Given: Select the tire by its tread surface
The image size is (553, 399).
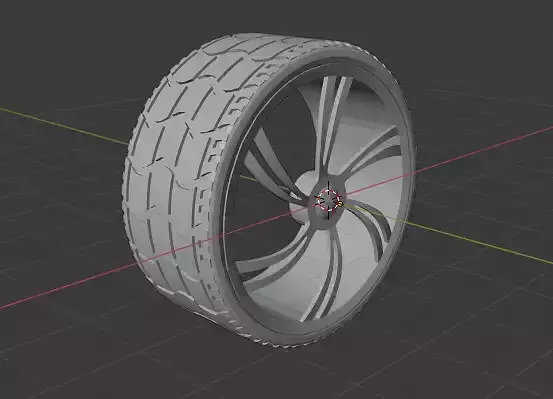Looking at the screenshot, I should (183, 169).
